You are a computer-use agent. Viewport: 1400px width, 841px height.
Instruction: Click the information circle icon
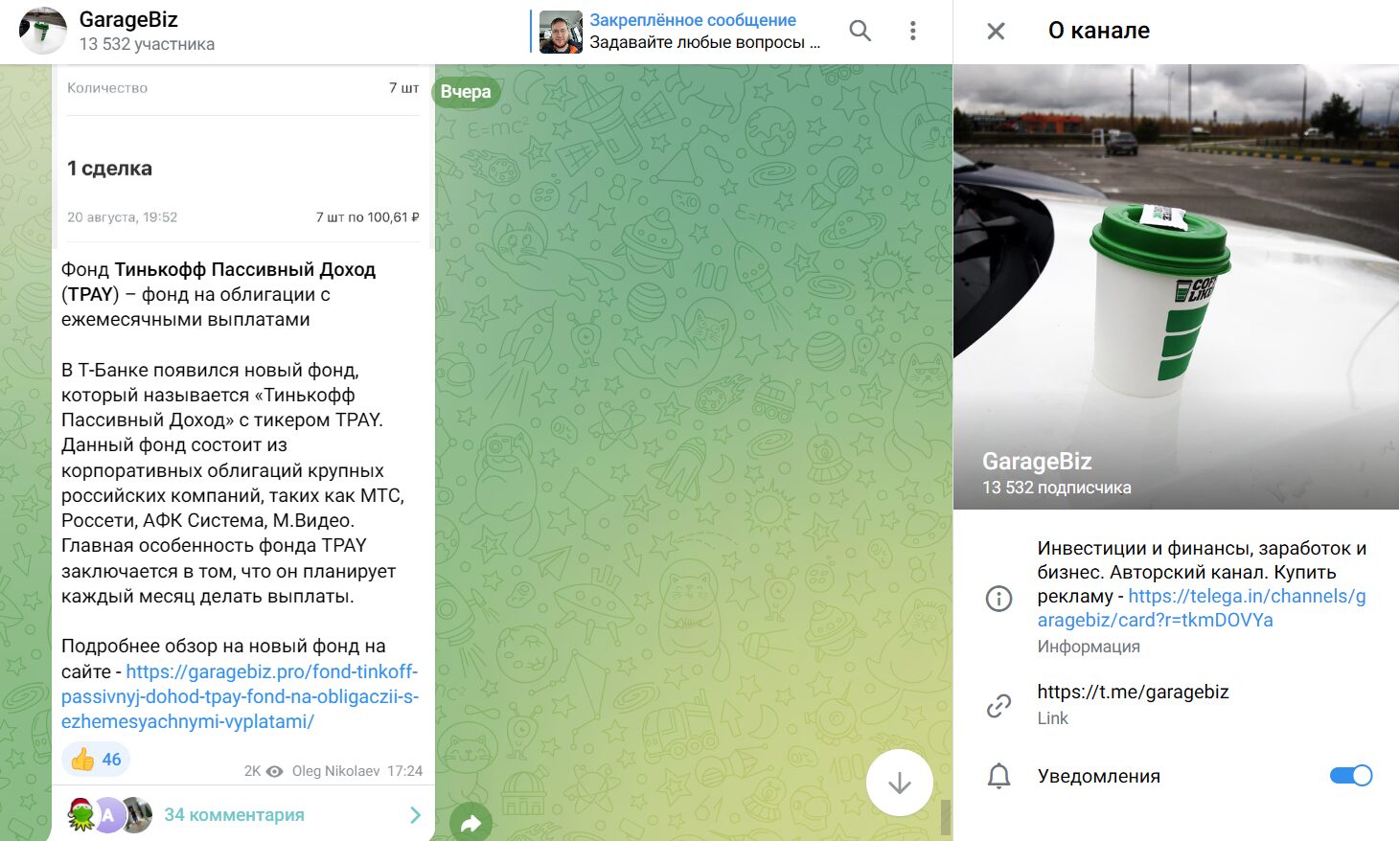click(998, 599)
